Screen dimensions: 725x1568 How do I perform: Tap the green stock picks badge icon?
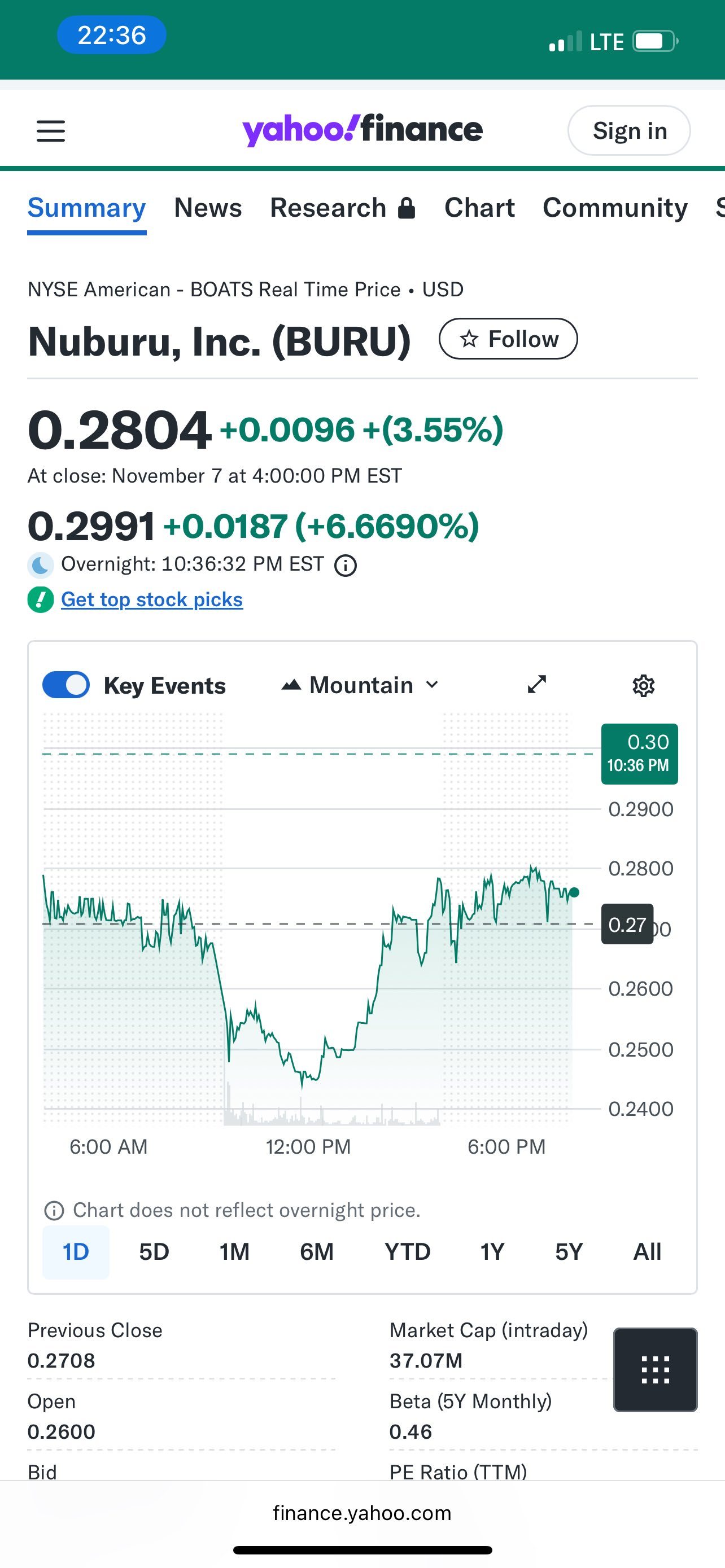[40, 599]
